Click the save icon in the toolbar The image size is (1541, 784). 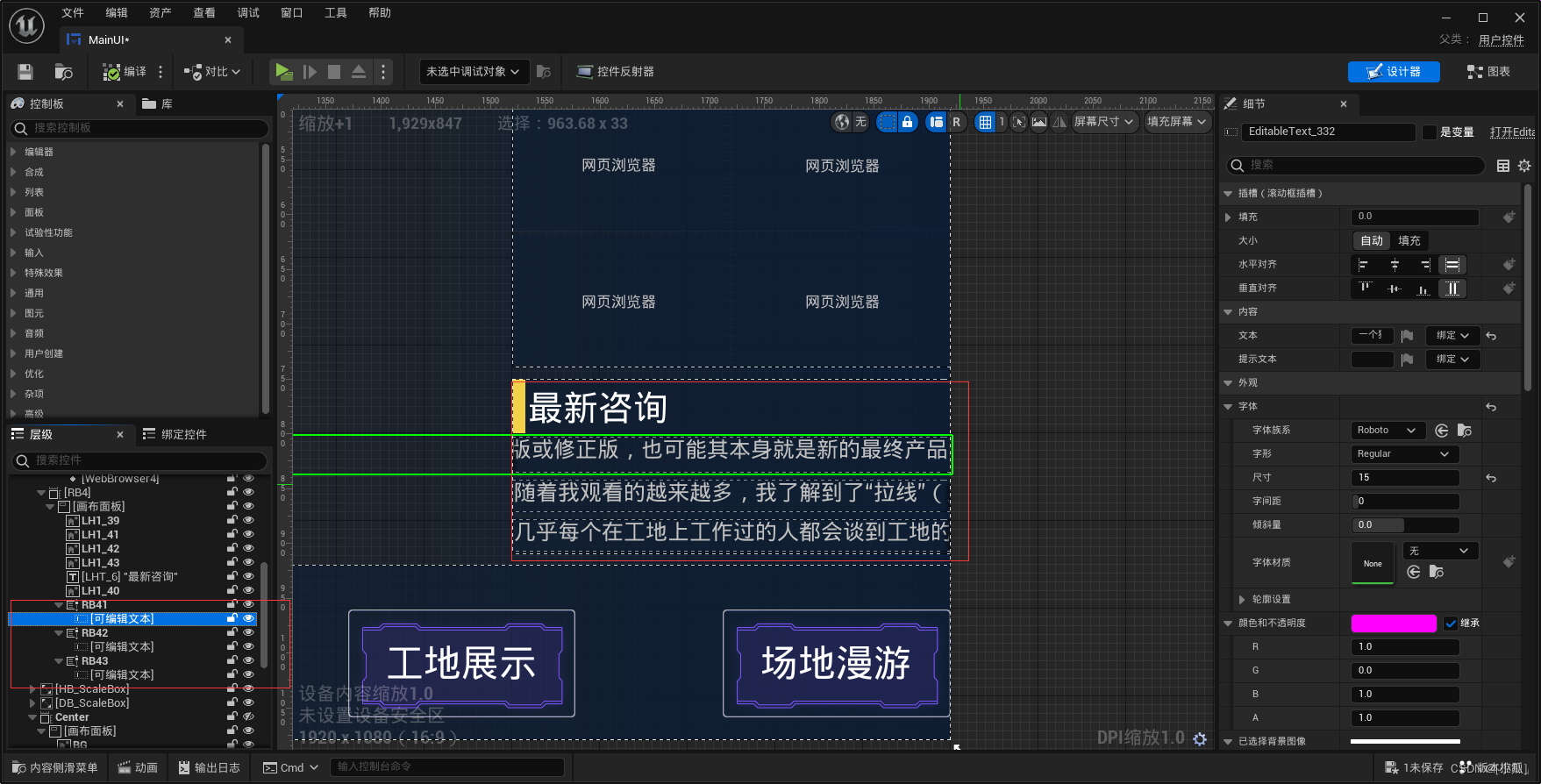25,72
